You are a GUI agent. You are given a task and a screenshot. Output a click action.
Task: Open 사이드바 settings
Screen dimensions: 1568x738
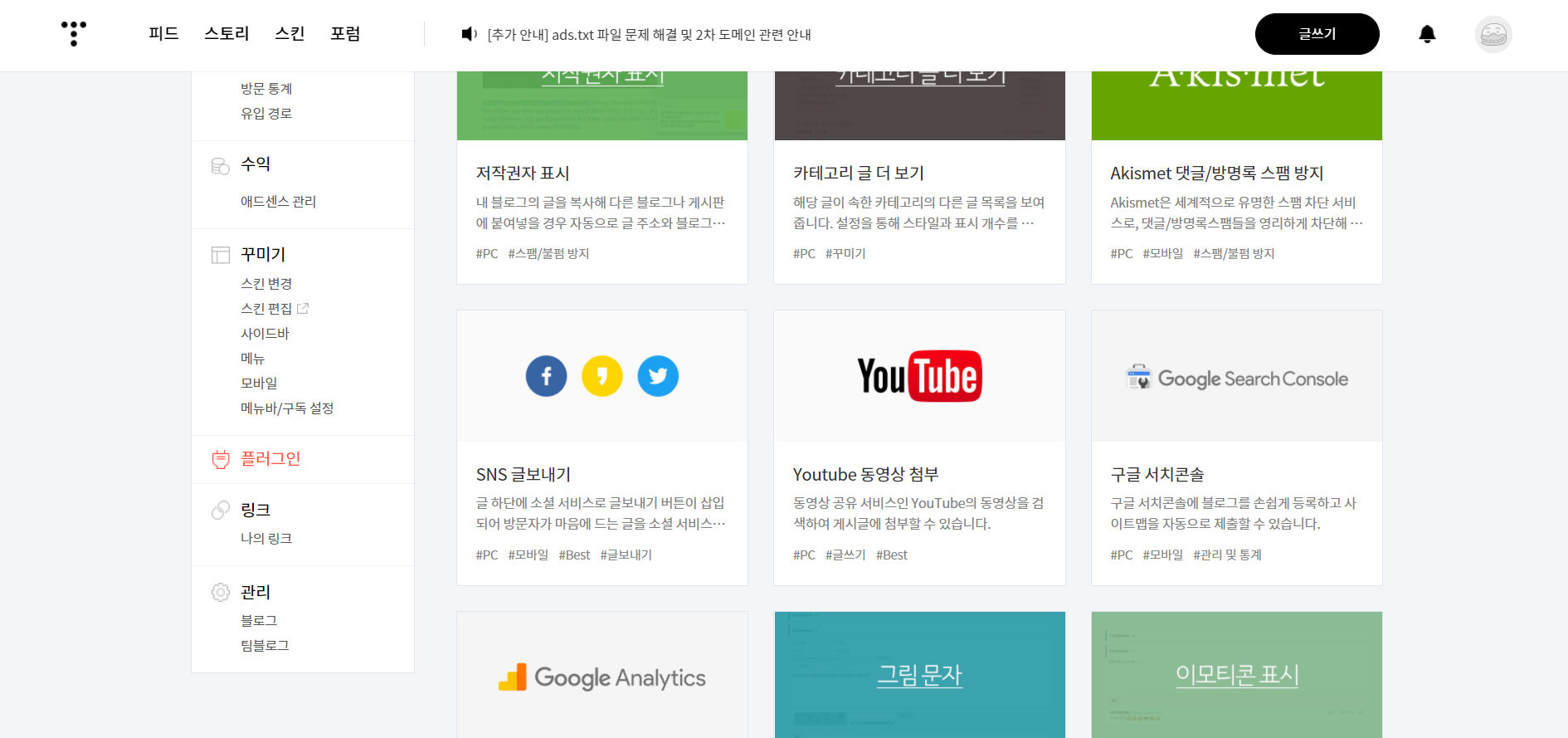click(x=265, y=333)
